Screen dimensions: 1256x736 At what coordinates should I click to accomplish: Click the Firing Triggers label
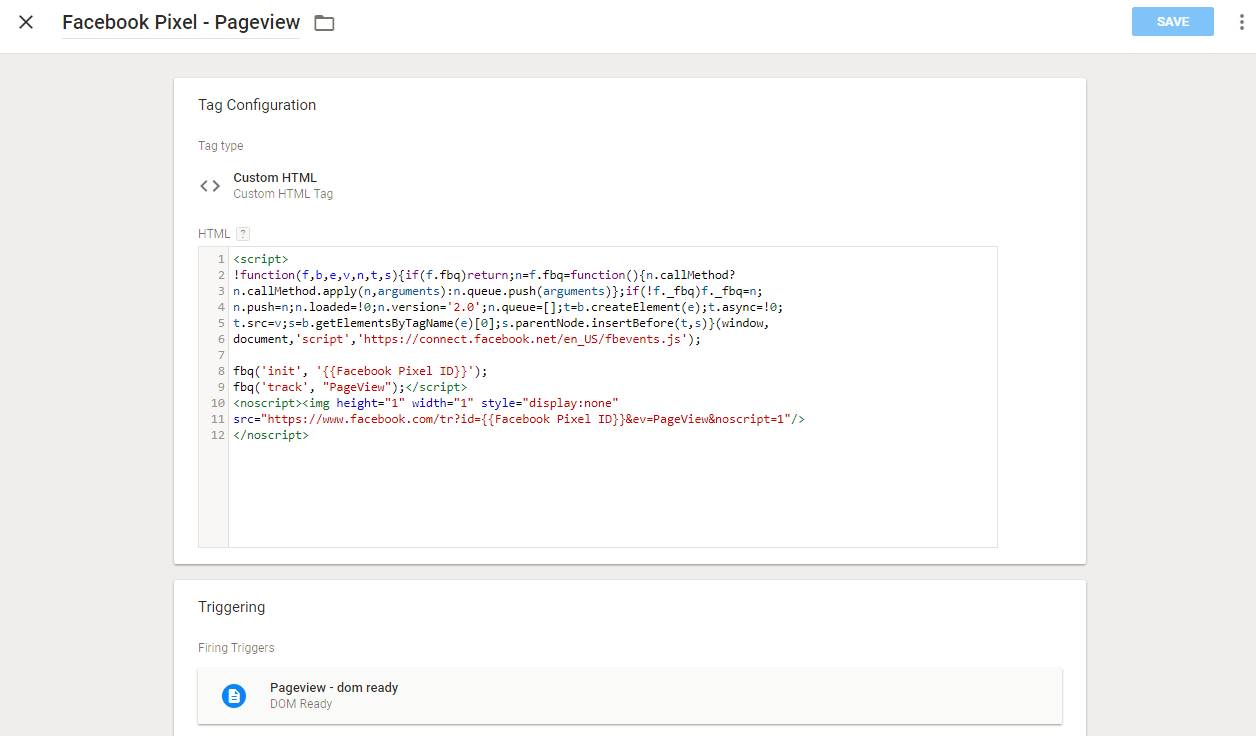click(x=236, y=647)
